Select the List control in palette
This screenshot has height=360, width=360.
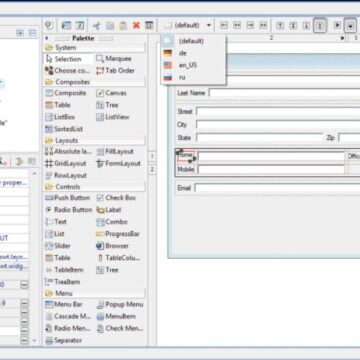55,234
